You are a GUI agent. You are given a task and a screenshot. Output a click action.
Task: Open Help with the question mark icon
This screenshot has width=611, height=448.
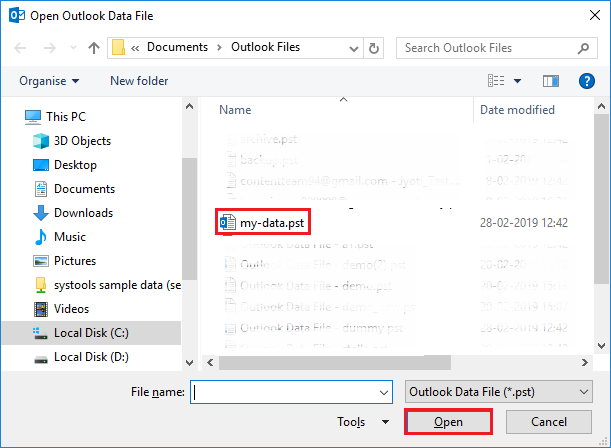[x=586, y=81]
